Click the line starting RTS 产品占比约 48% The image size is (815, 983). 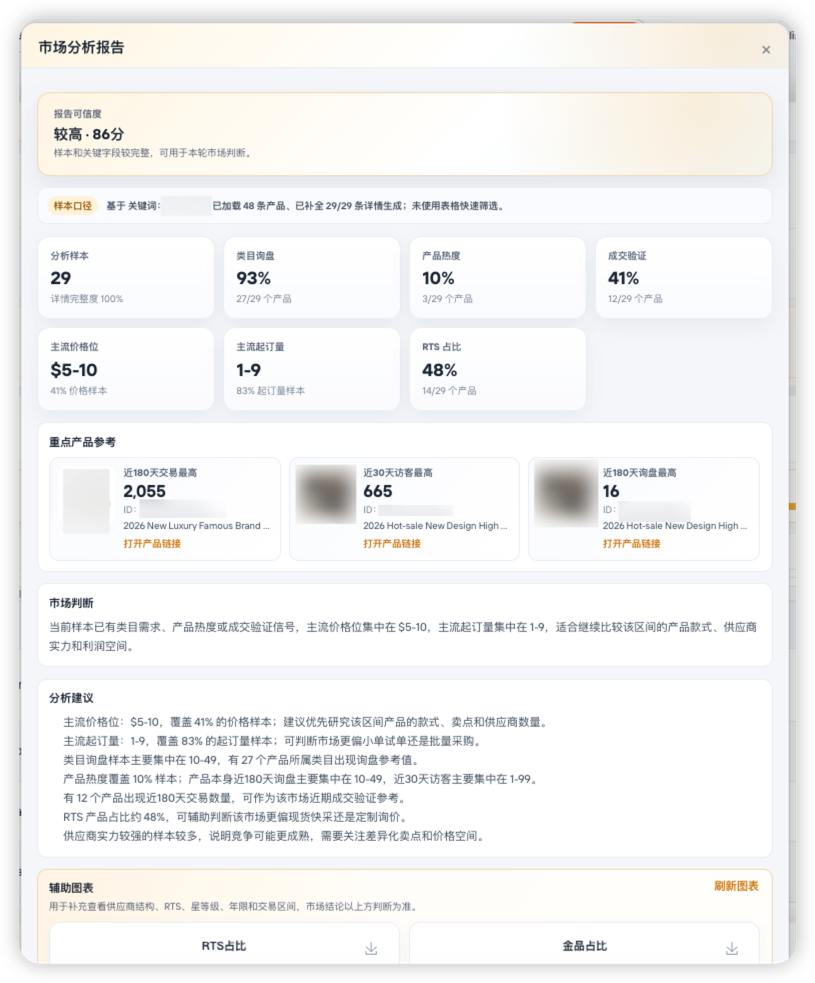pos(237,817)
